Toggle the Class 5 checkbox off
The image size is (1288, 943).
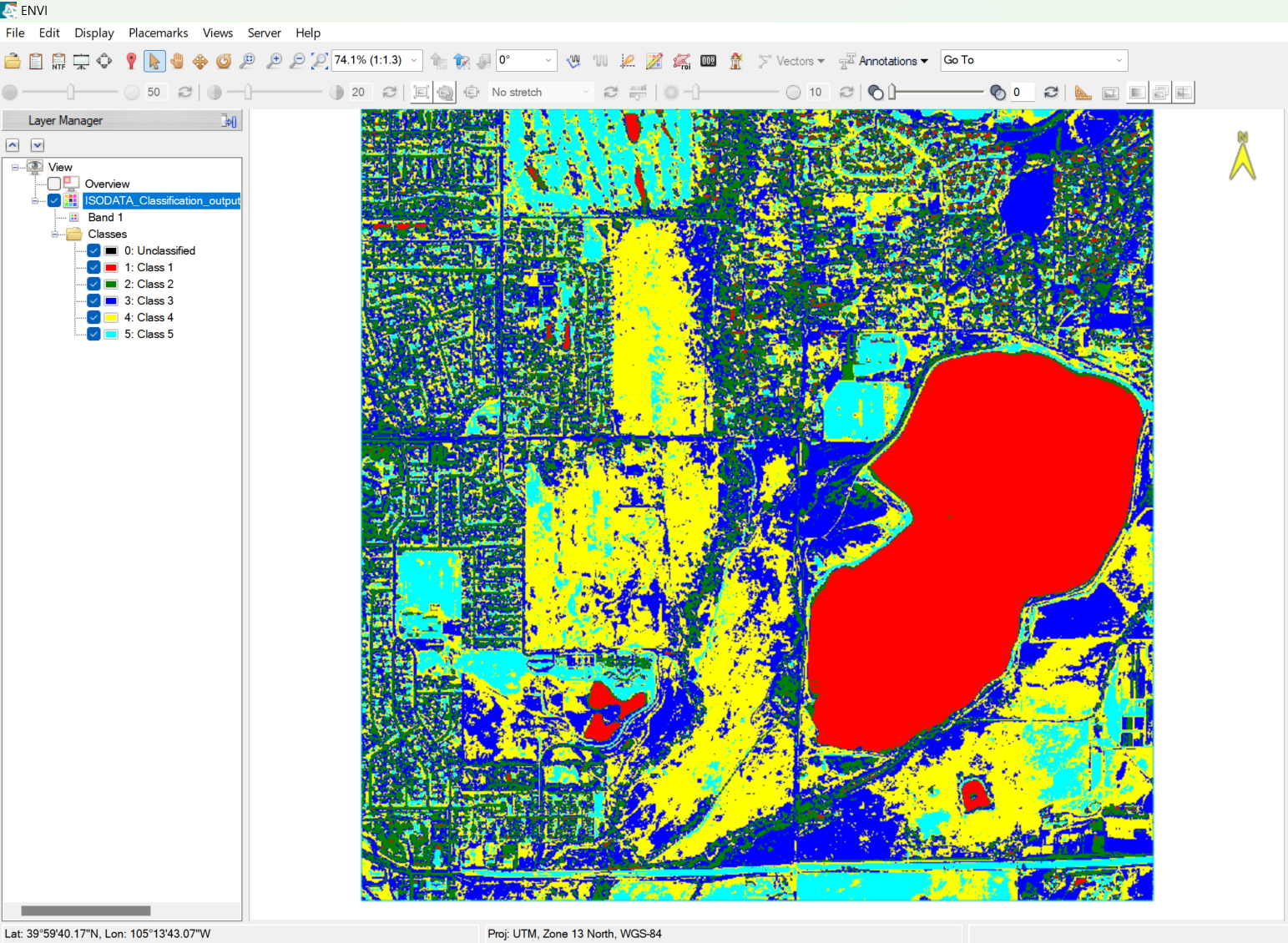[94, 335]
